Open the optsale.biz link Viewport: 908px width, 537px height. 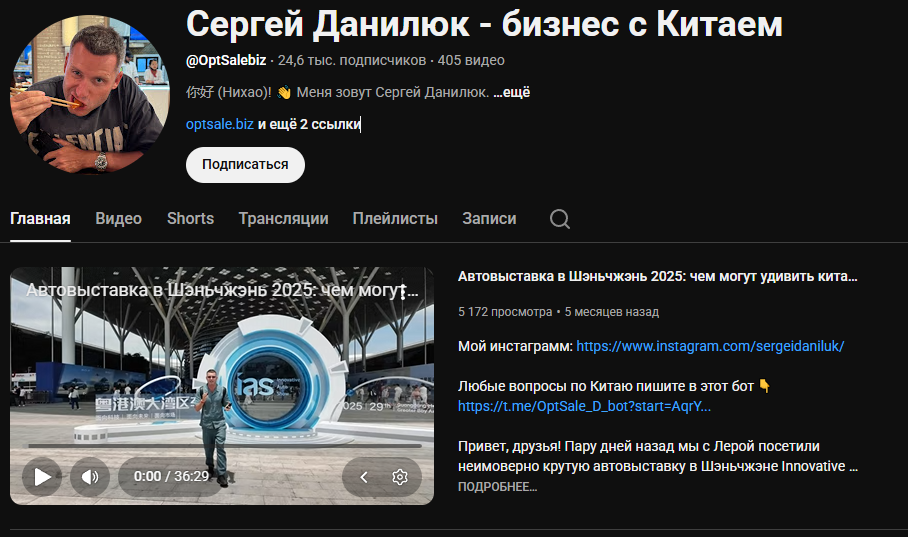click(219, 124)
